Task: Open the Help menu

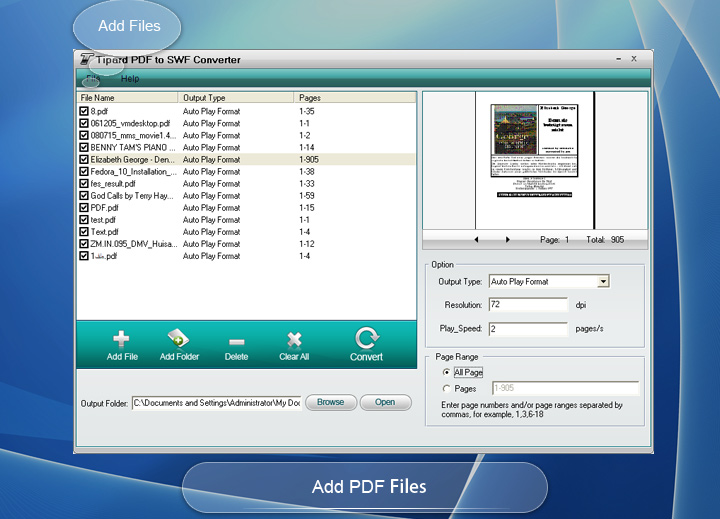Action: click(130, 79)
